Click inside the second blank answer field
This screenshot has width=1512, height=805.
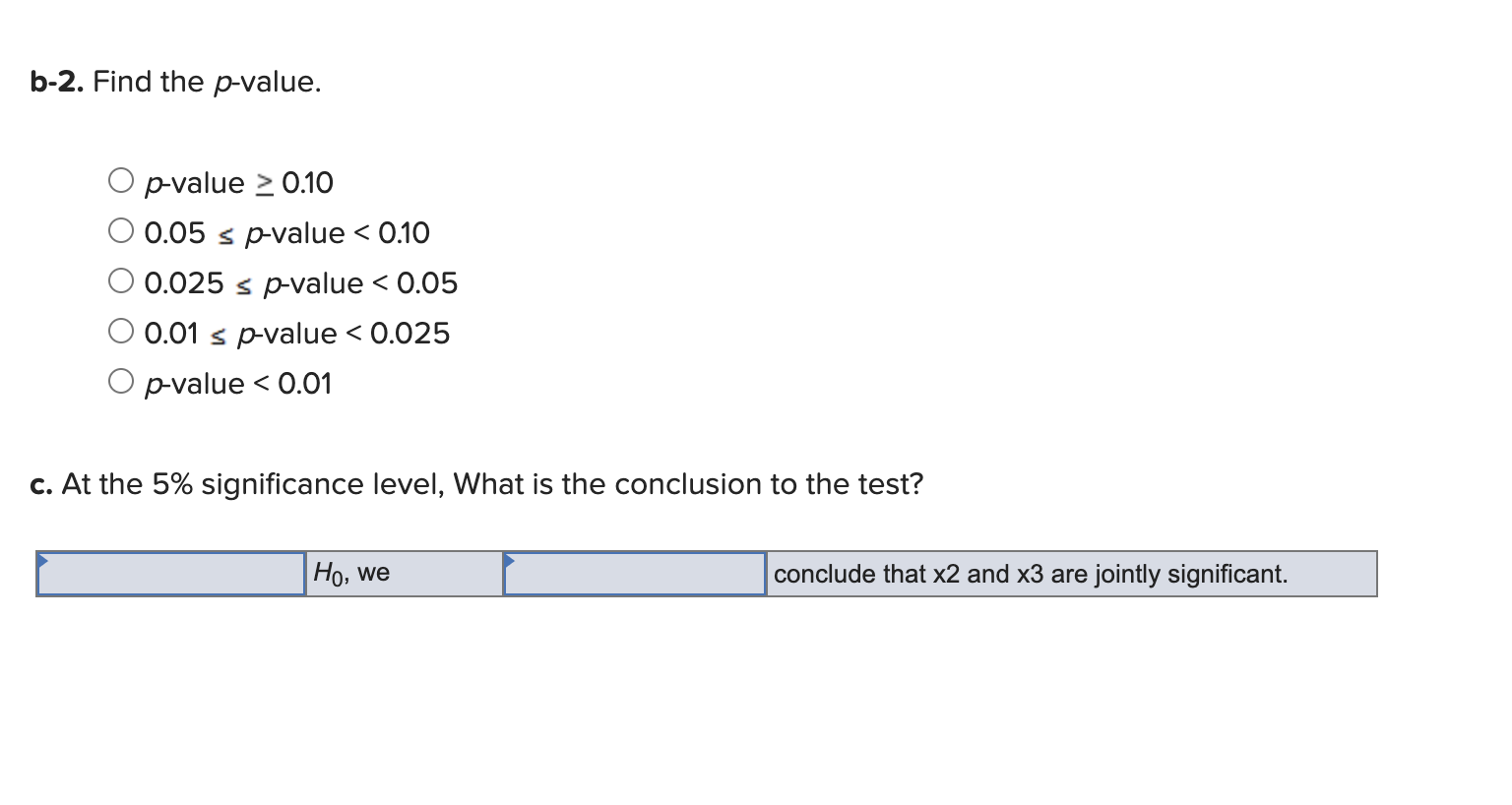pyautogui.click(x=633, y=574)
